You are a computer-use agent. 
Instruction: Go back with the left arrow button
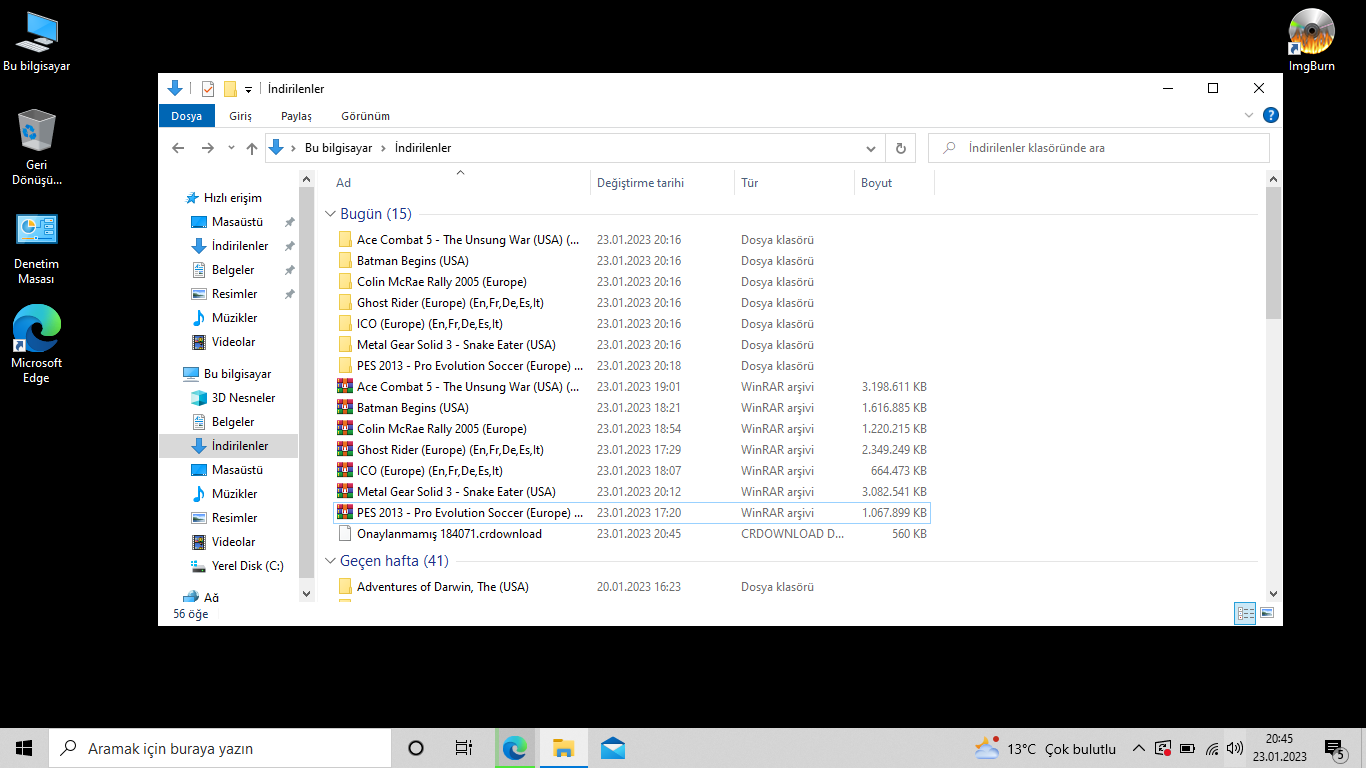[178, 148]
